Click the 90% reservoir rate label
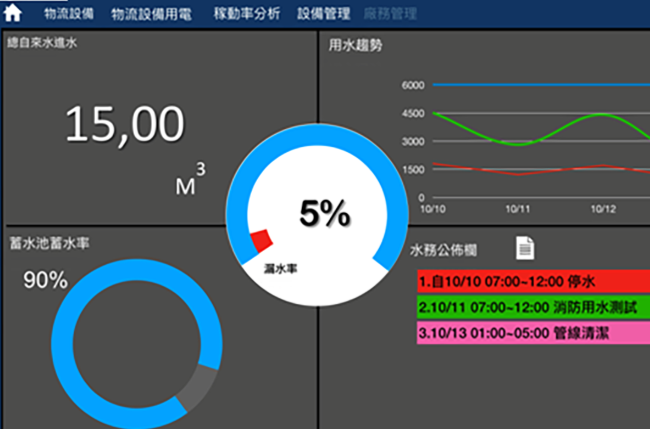This screenshot has height=429, width=650. pyautogui.click(x=45, y=281)
